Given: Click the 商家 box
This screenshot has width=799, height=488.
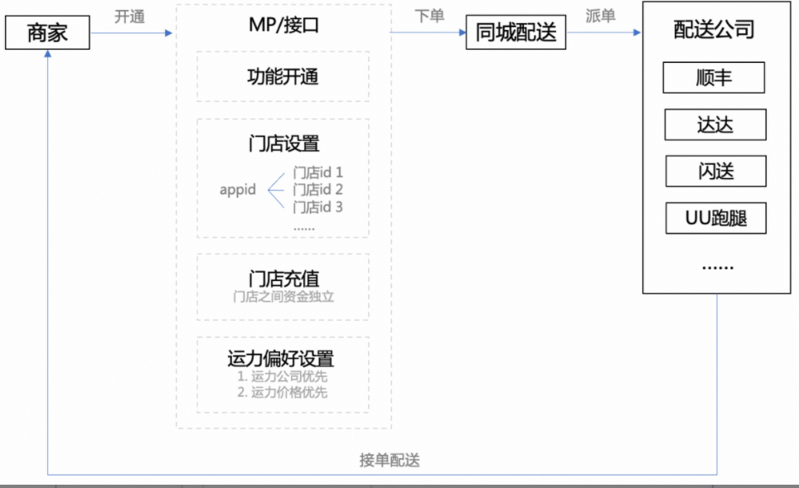Looking at the screenshot, I should [47, 36].
